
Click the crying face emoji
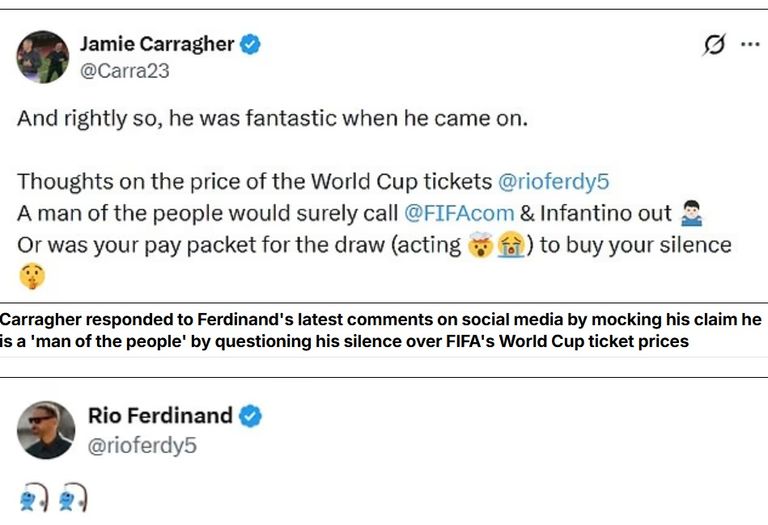[511, 245]
